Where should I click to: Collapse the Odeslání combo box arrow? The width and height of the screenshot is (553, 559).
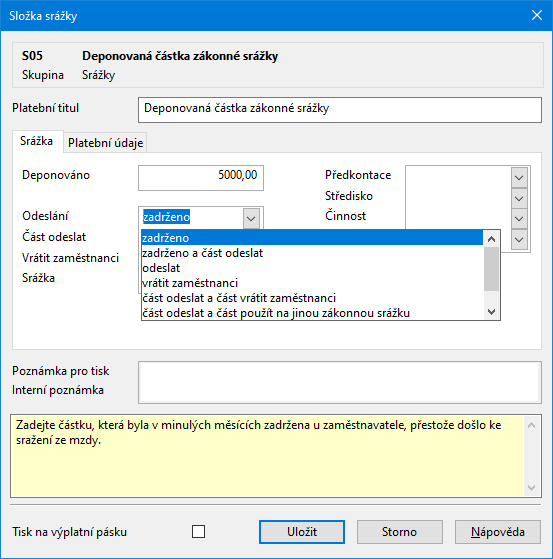(x=251, y=218)
